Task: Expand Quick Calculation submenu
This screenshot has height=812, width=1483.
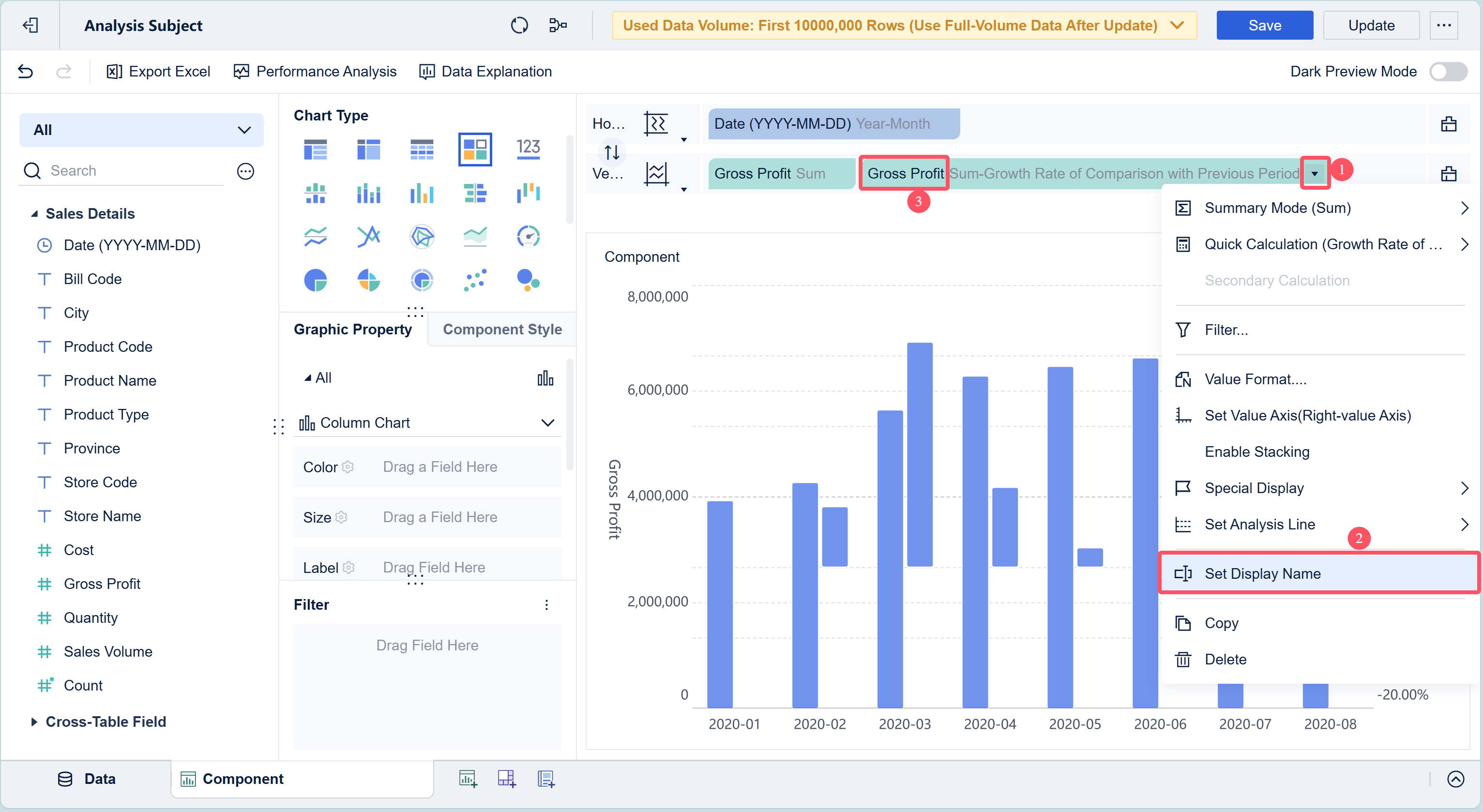Action: pos(1320,244)
